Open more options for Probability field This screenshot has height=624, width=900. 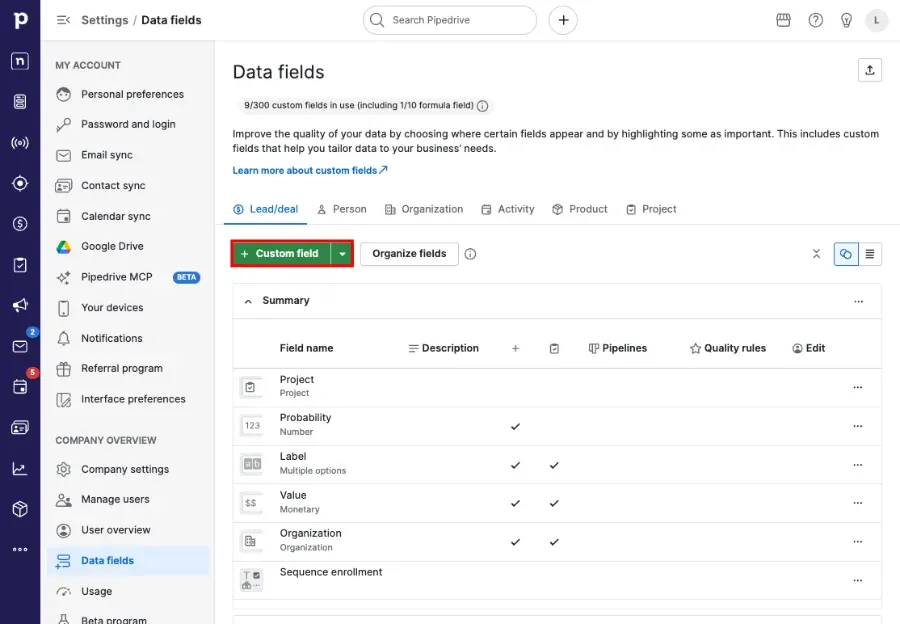click(858, 426)
